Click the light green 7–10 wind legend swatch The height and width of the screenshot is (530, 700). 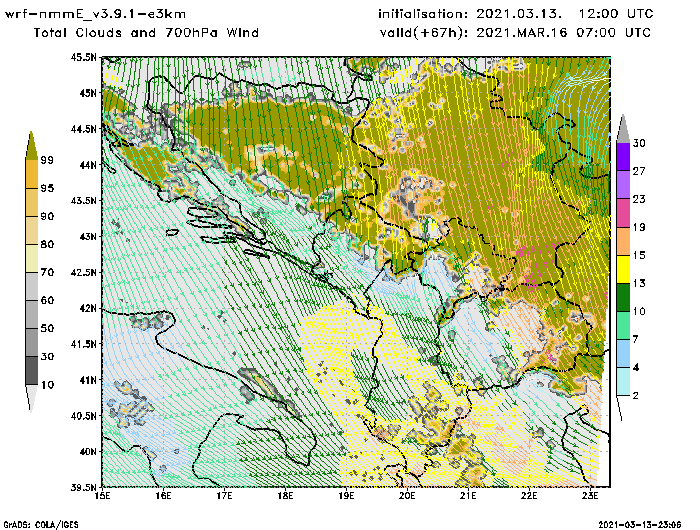[623, 326]
